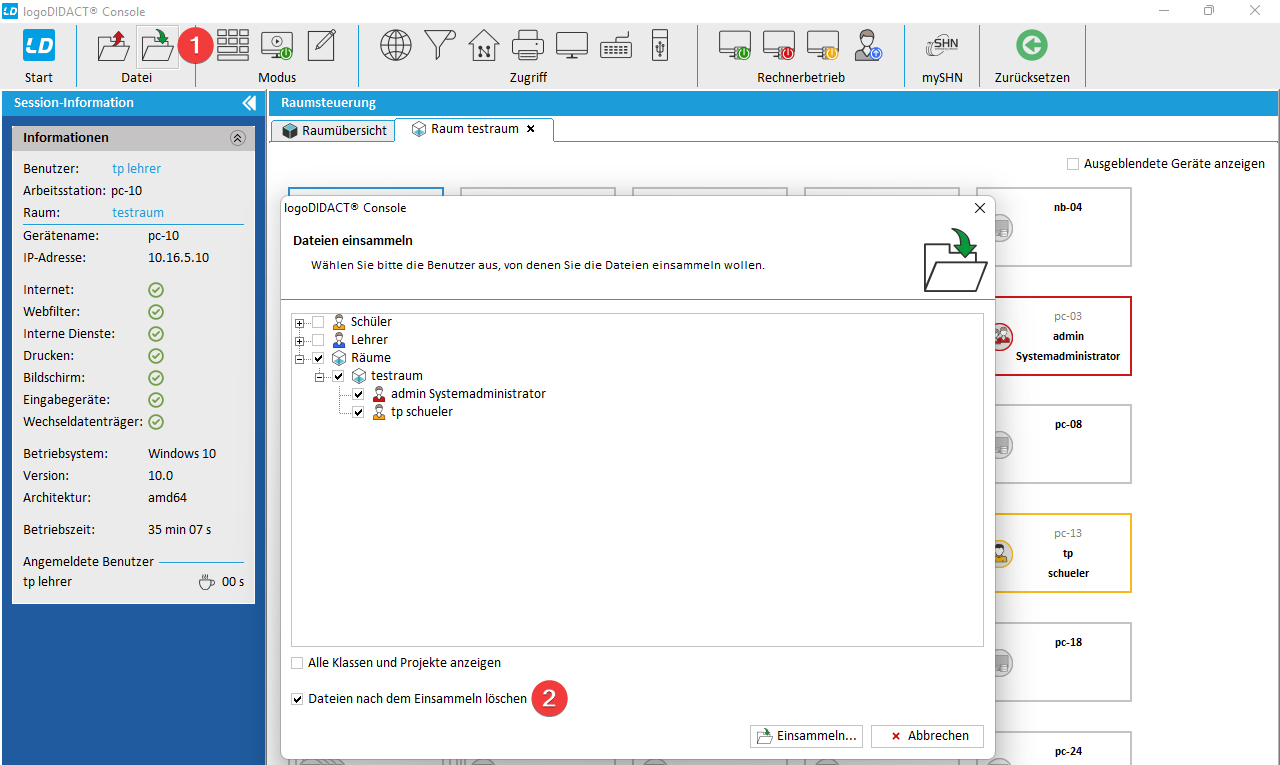Click the Bildschirm status check icon
1280x765 pixels.
click(x=156, y=378)
